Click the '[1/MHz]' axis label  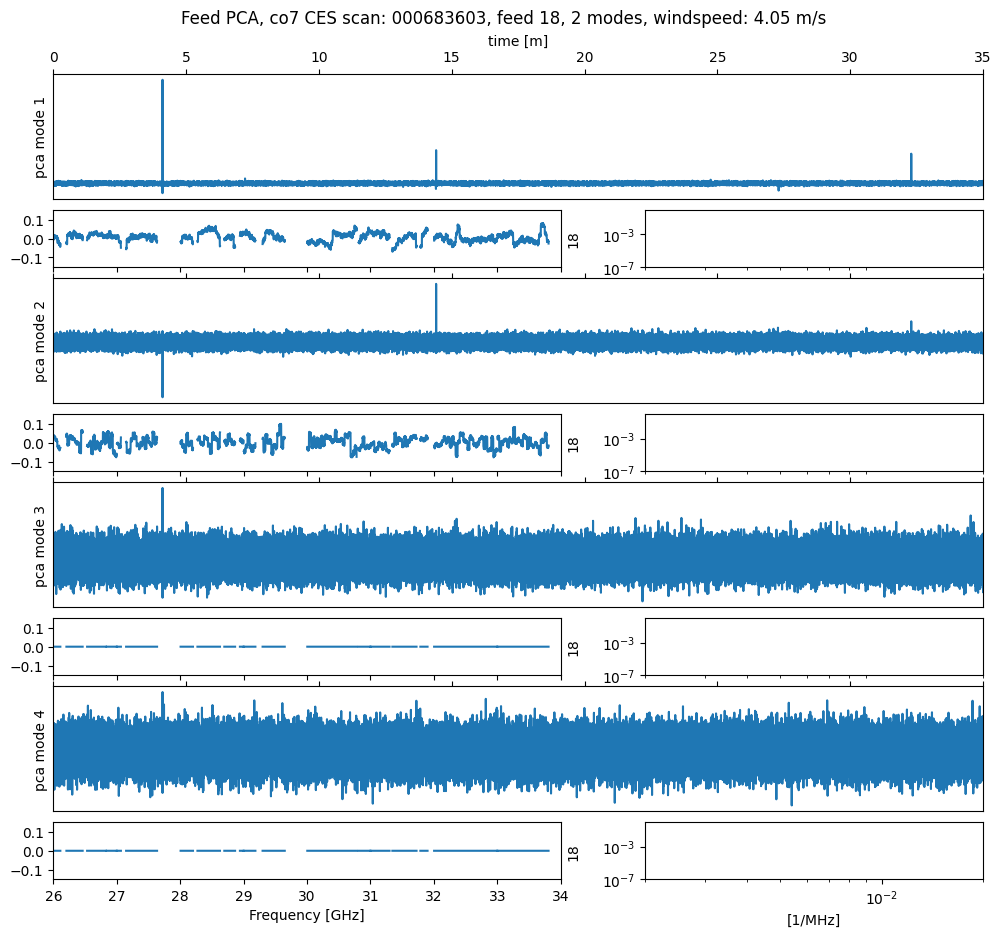(x=813, y=920)
